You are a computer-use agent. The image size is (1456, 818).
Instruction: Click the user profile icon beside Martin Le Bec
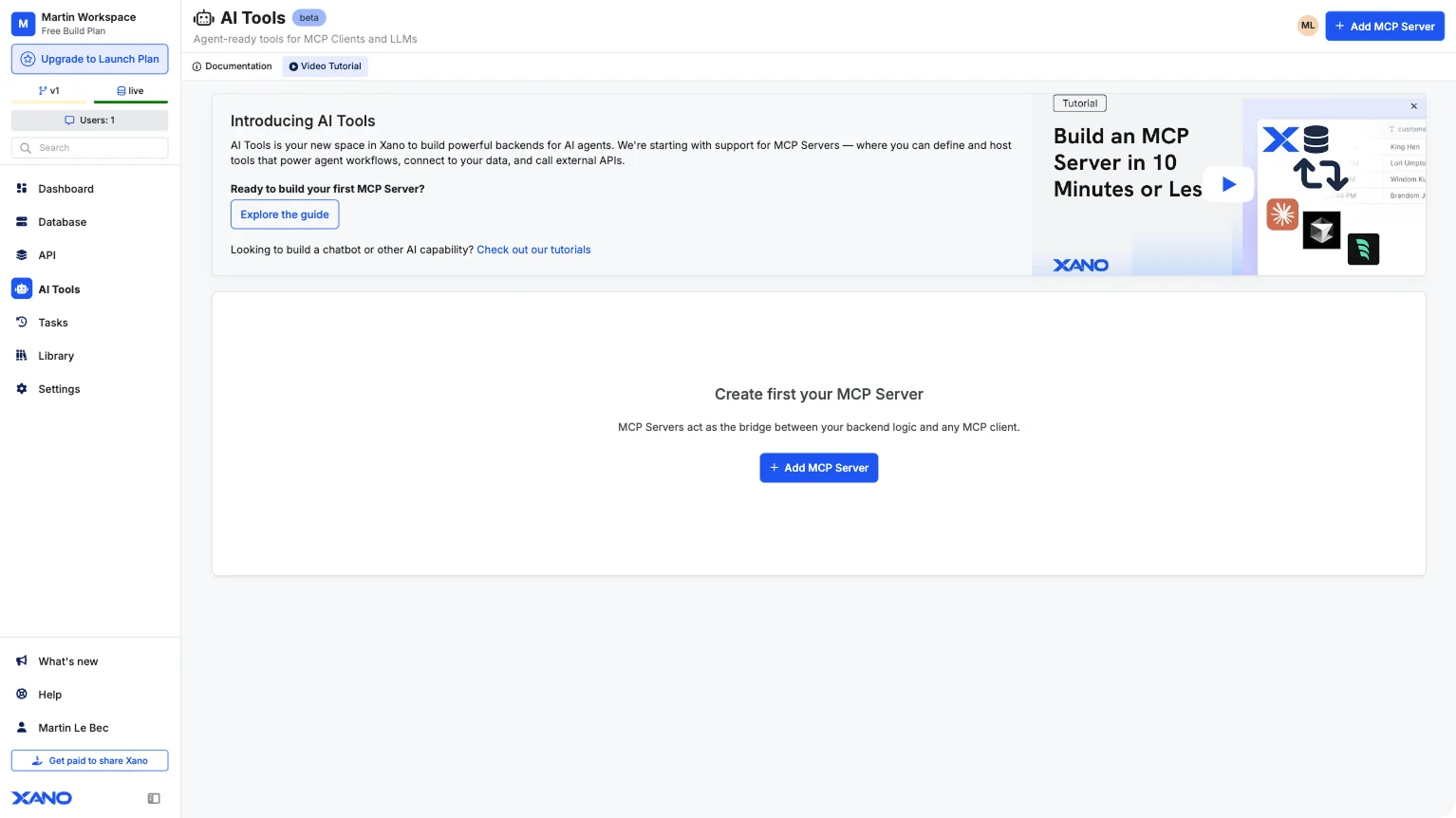[22, 728]
